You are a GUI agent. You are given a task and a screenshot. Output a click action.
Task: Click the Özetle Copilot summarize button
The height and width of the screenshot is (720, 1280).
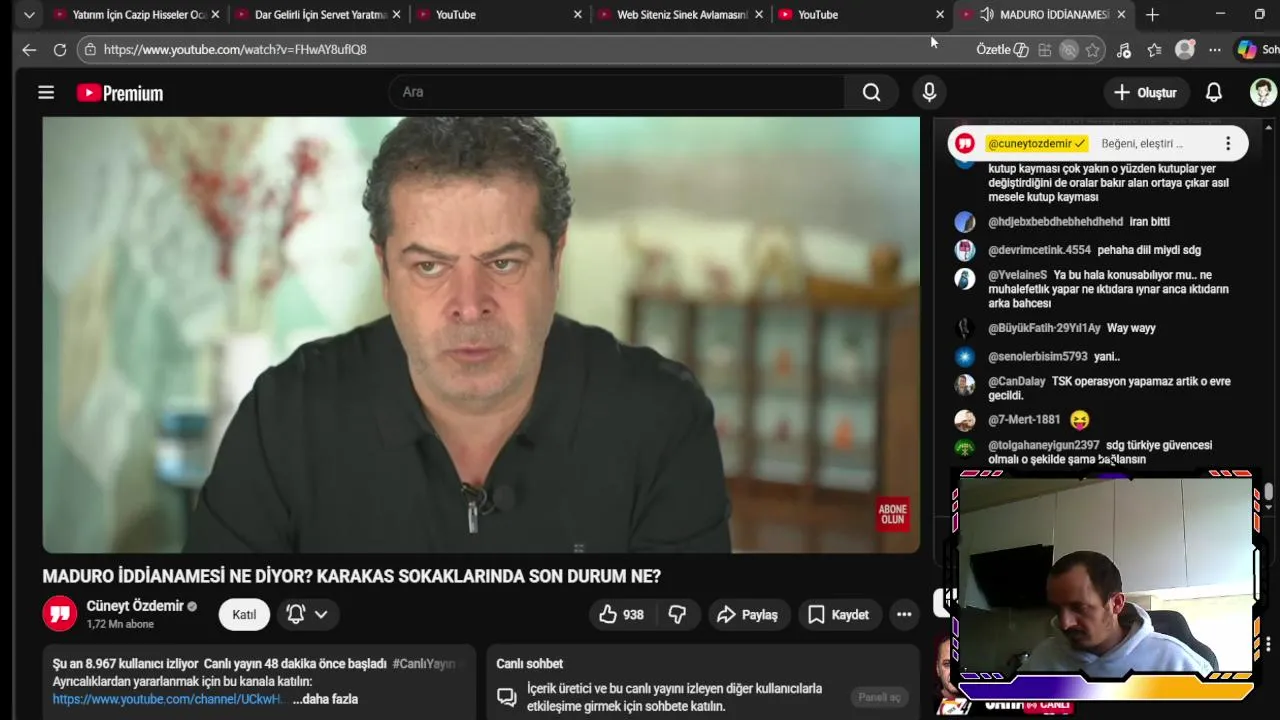(1003, 49)
